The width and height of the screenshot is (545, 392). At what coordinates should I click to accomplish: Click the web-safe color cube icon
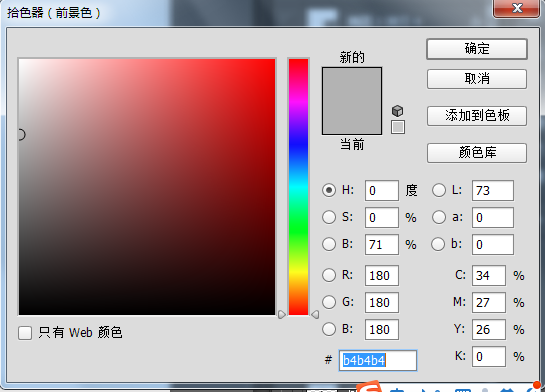coord(398,111)
